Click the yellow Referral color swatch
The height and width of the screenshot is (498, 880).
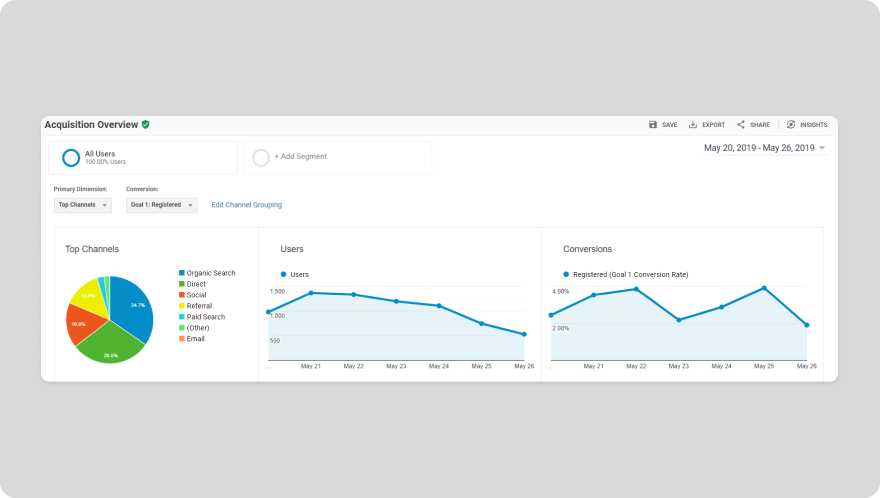click(x=182, y=306)
